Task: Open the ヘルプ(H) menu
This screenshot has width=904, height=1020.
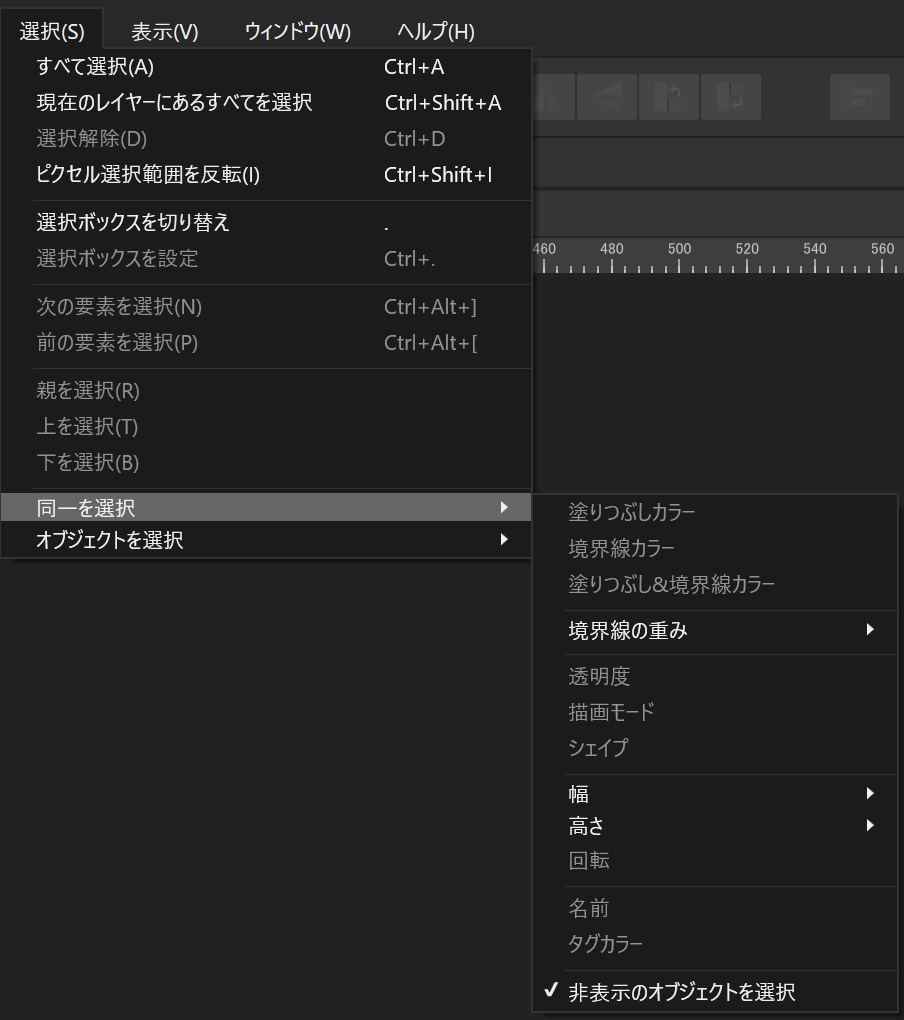Action: point(434,30)
